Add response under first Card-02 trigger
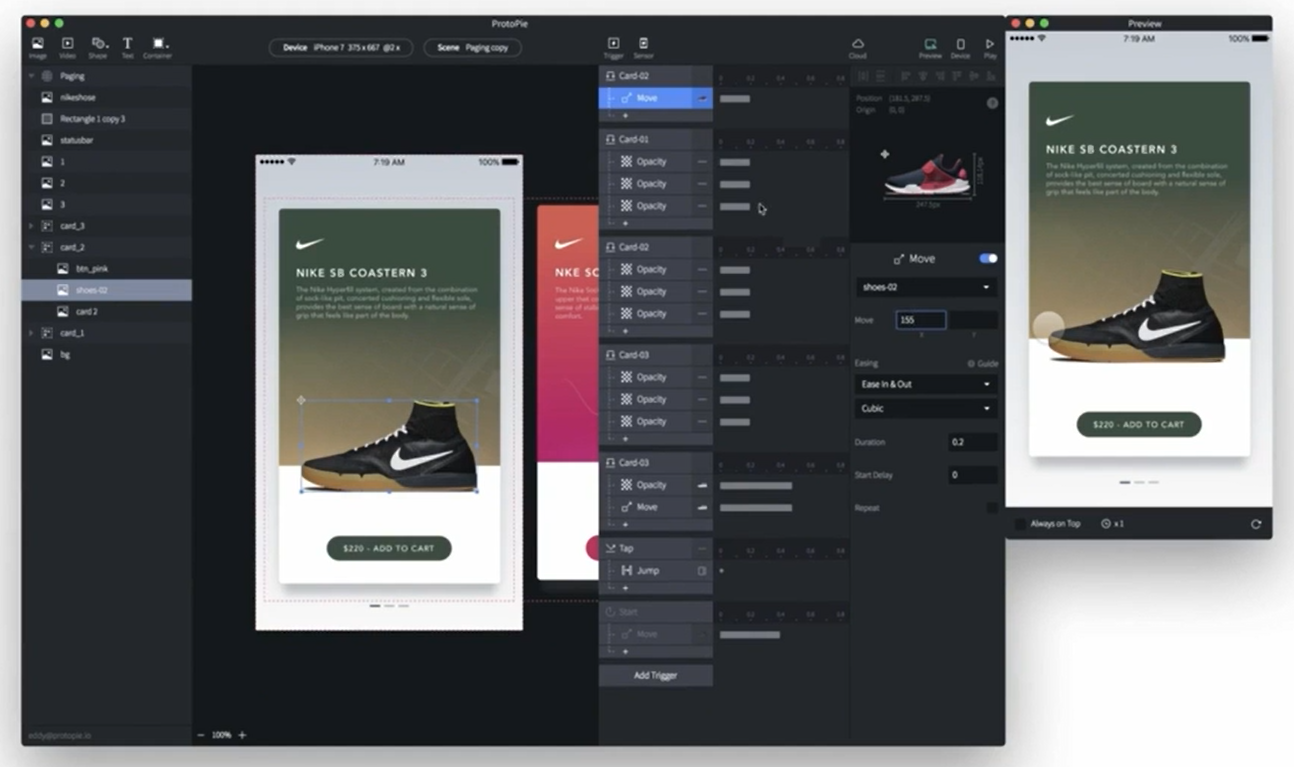 (626, 116)
